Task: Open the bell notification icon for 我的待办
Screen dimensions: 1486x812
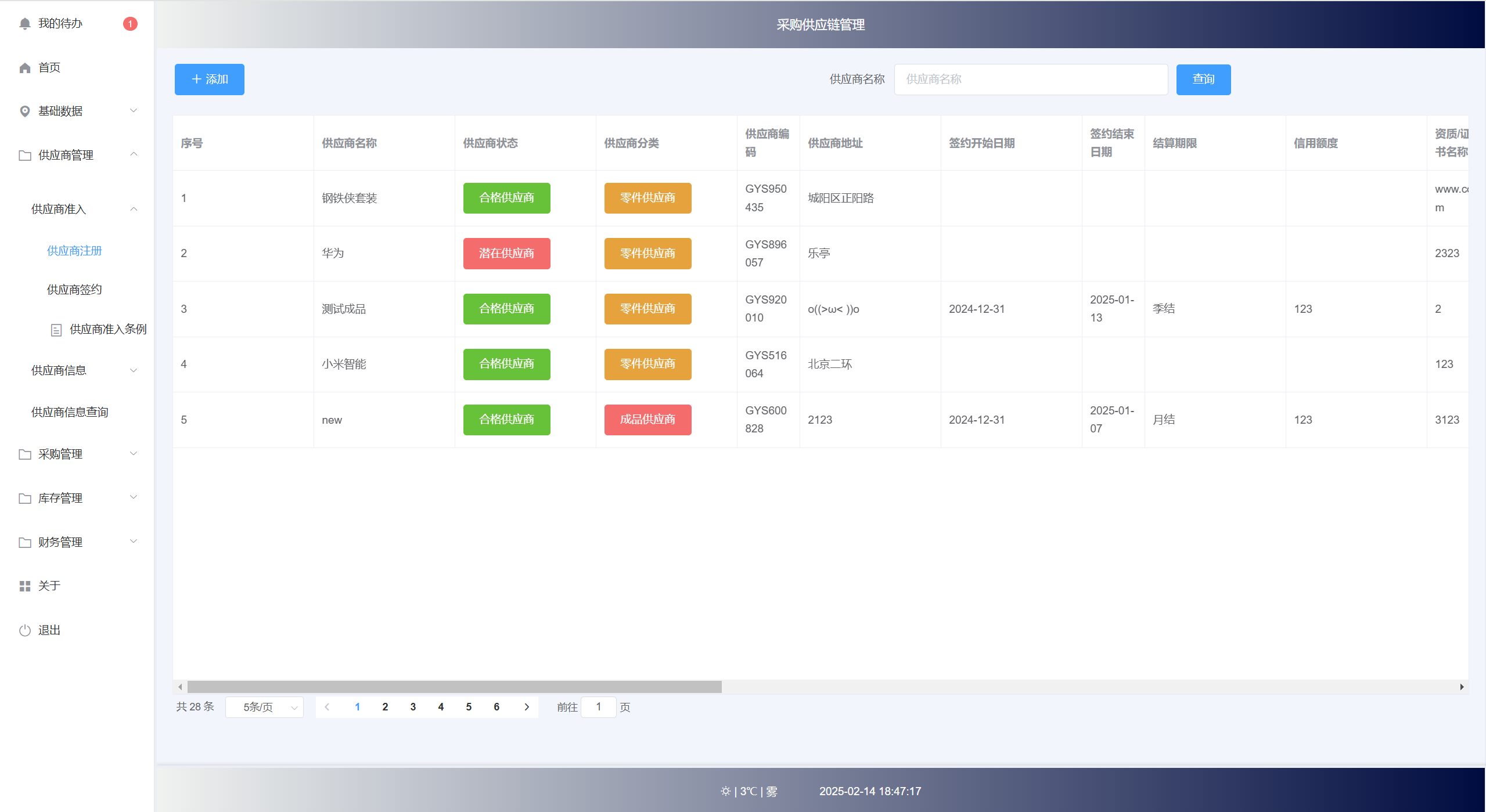Action: (24, 24)
